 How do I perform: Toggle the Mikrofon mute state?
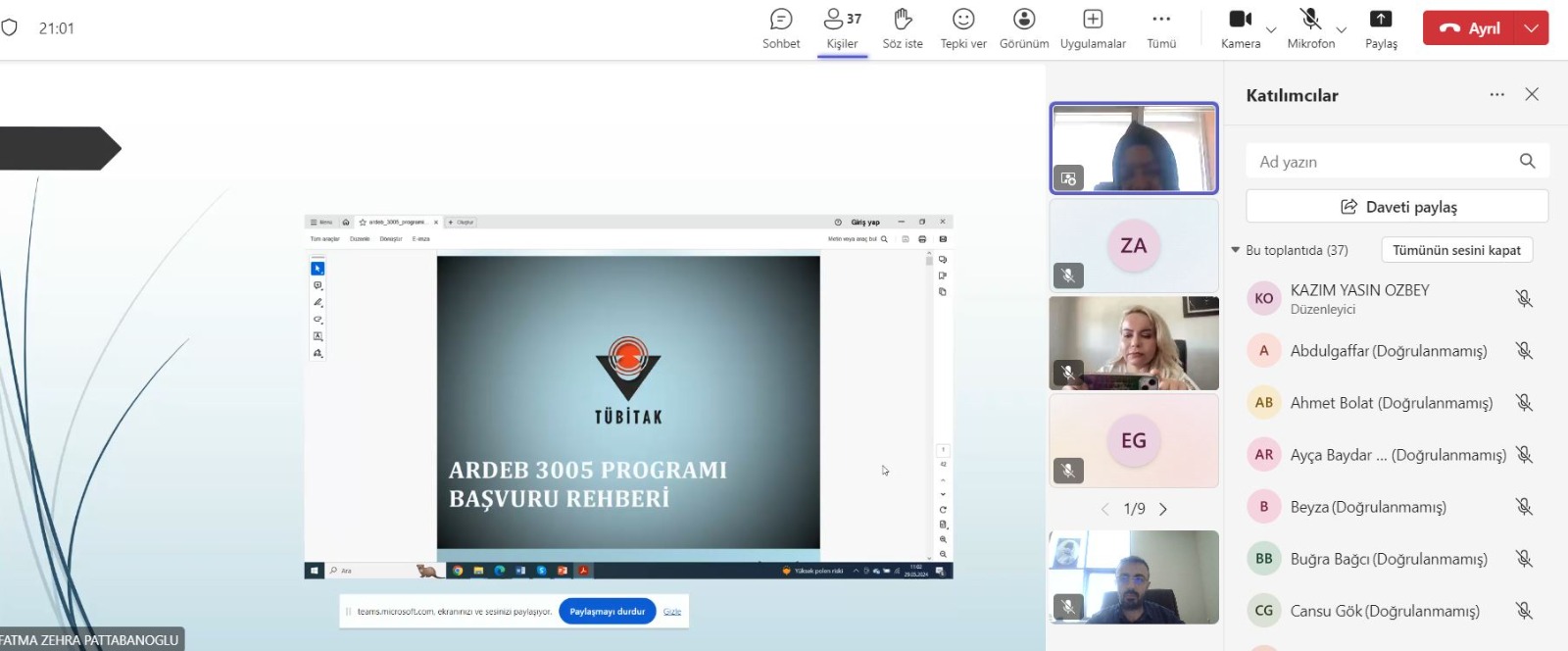coord(1310,28)
